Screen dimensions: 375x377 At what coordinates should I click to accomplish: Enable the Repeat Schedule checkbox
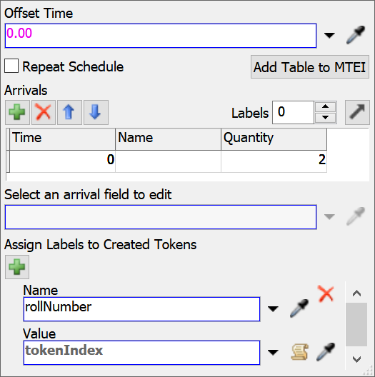12,66
